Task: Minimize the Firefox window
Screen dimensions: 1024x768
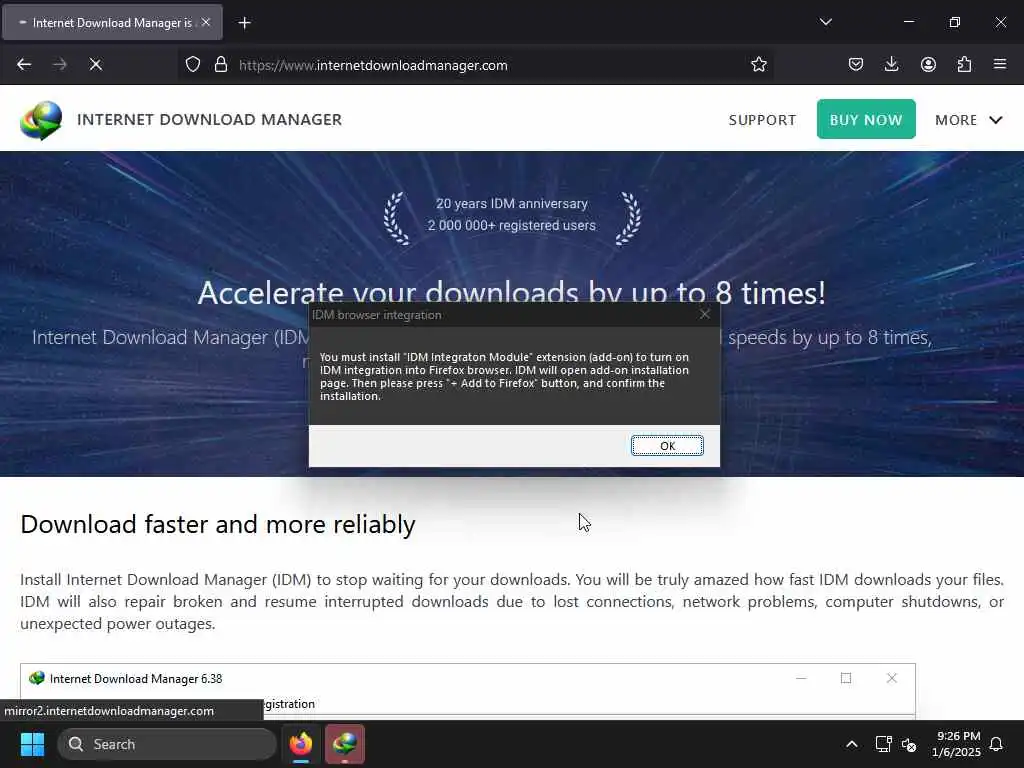Action: pos(908,22)
